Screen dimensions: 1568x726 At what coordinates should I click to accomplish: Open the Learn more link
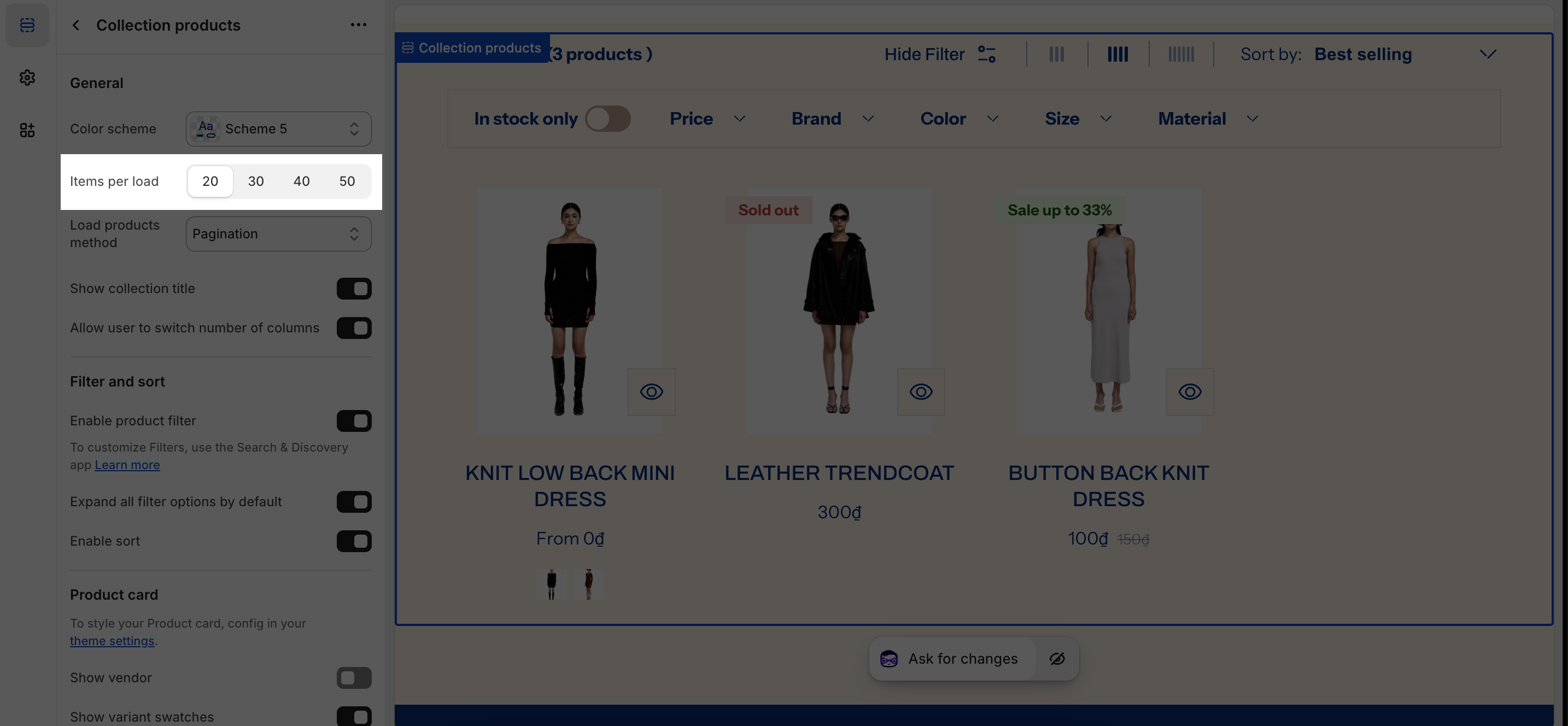[127, 465]
